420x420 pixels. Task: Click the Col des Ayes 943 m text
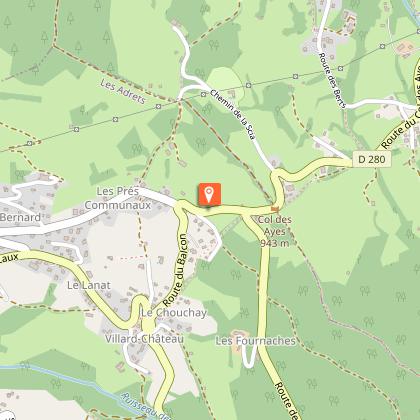click(275, 231)
